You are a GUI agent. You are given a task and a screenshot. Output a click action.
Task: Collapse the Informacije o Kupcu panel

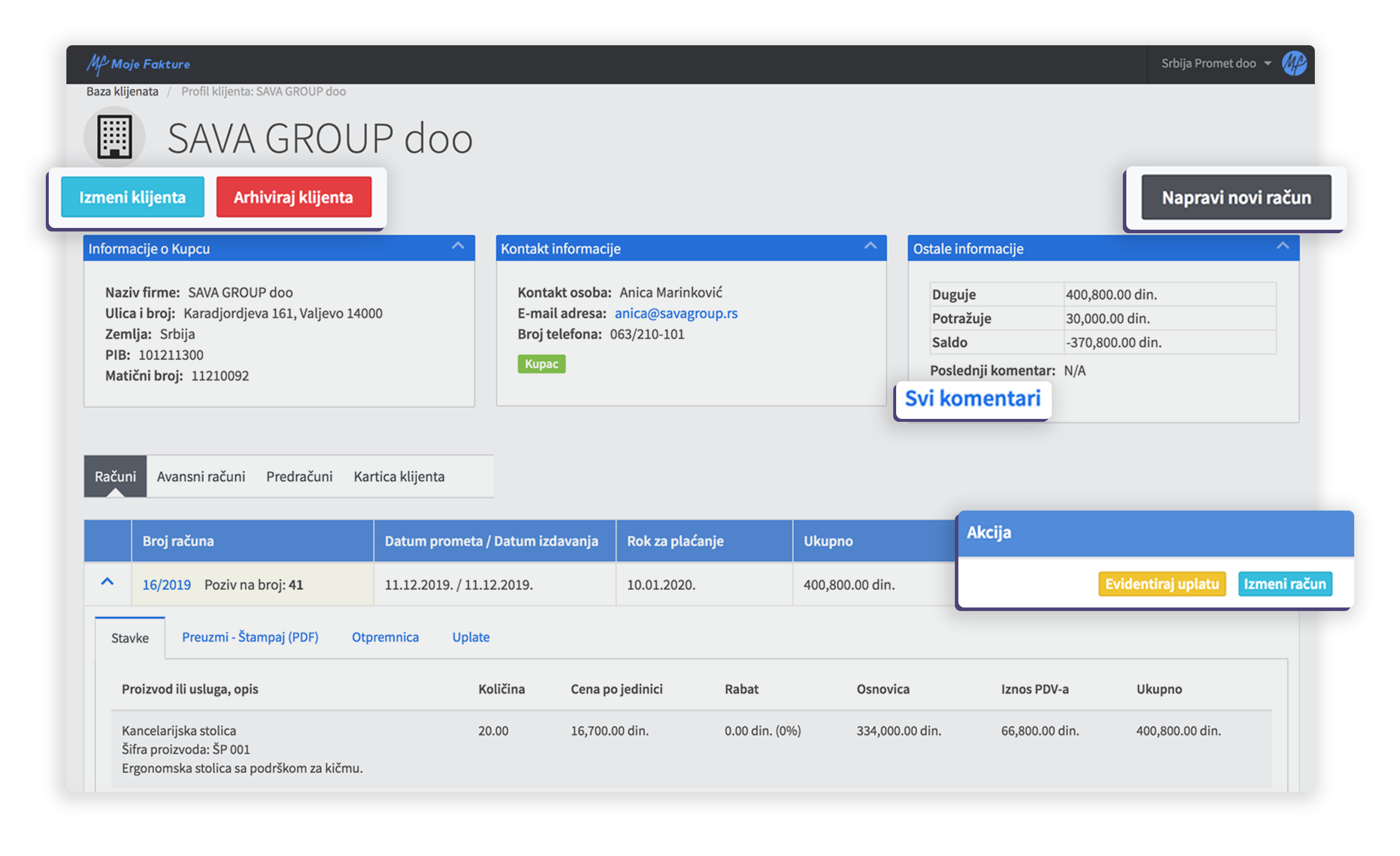(x=458, y=246)
